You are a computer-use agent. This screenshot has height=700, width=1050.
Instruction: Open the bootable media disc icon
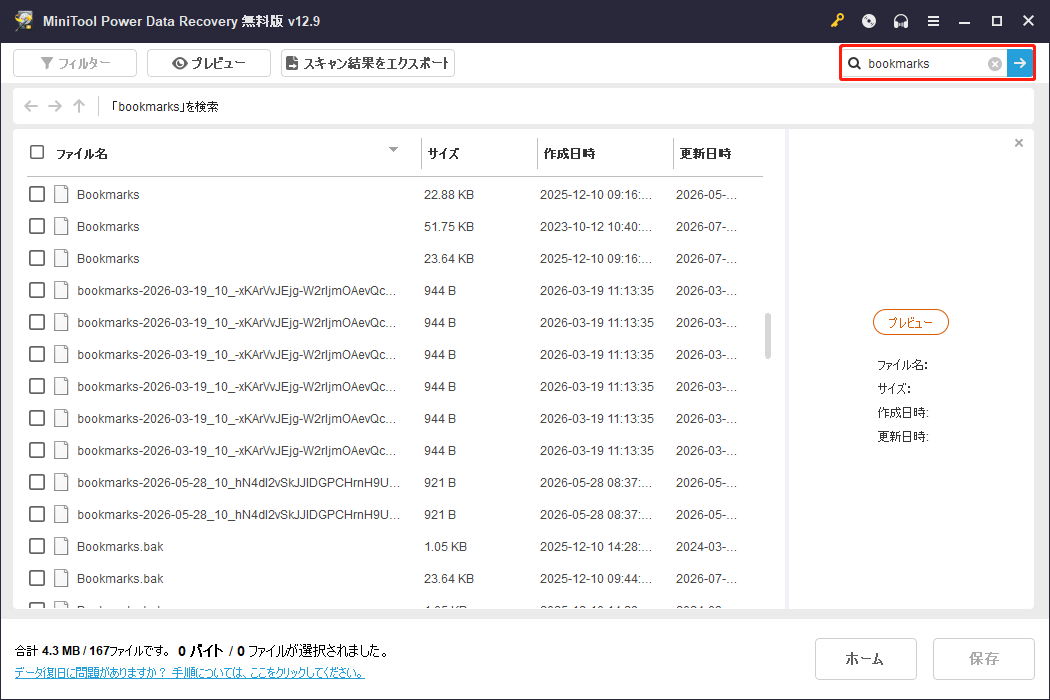869,21
